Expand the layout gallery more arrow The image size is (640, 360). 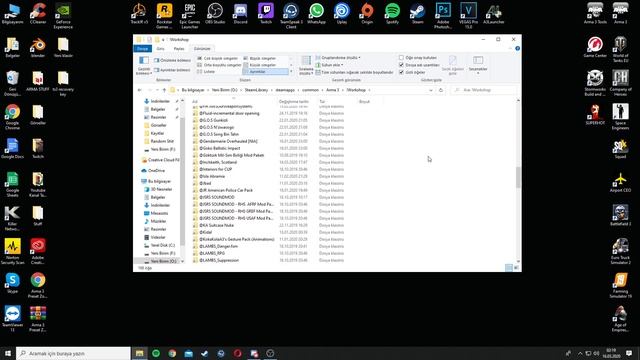pyautogui.click(x=291, y=72)
